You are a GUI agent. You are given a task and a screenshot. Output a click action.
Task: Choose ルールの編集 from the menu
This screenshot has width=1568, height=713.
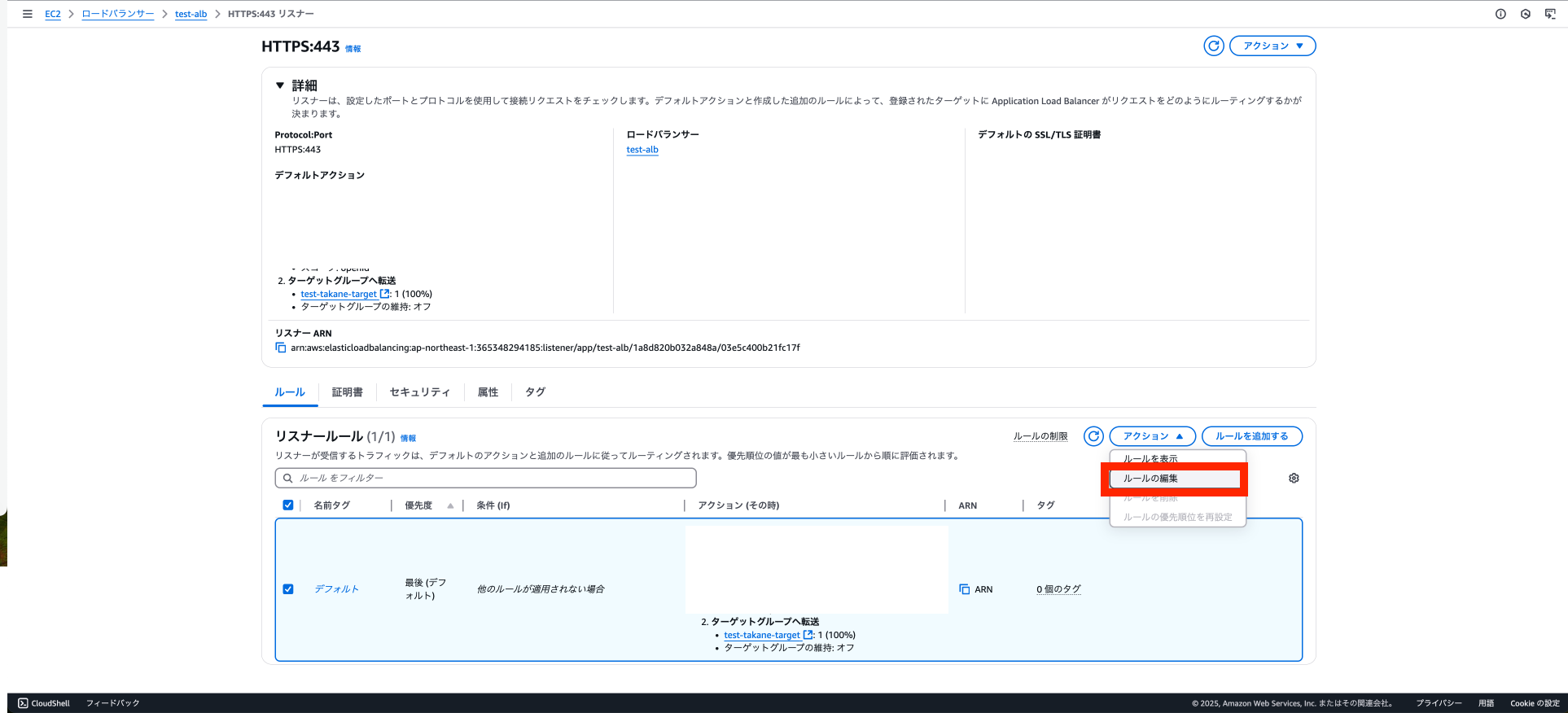click(x=1175, y=479)
